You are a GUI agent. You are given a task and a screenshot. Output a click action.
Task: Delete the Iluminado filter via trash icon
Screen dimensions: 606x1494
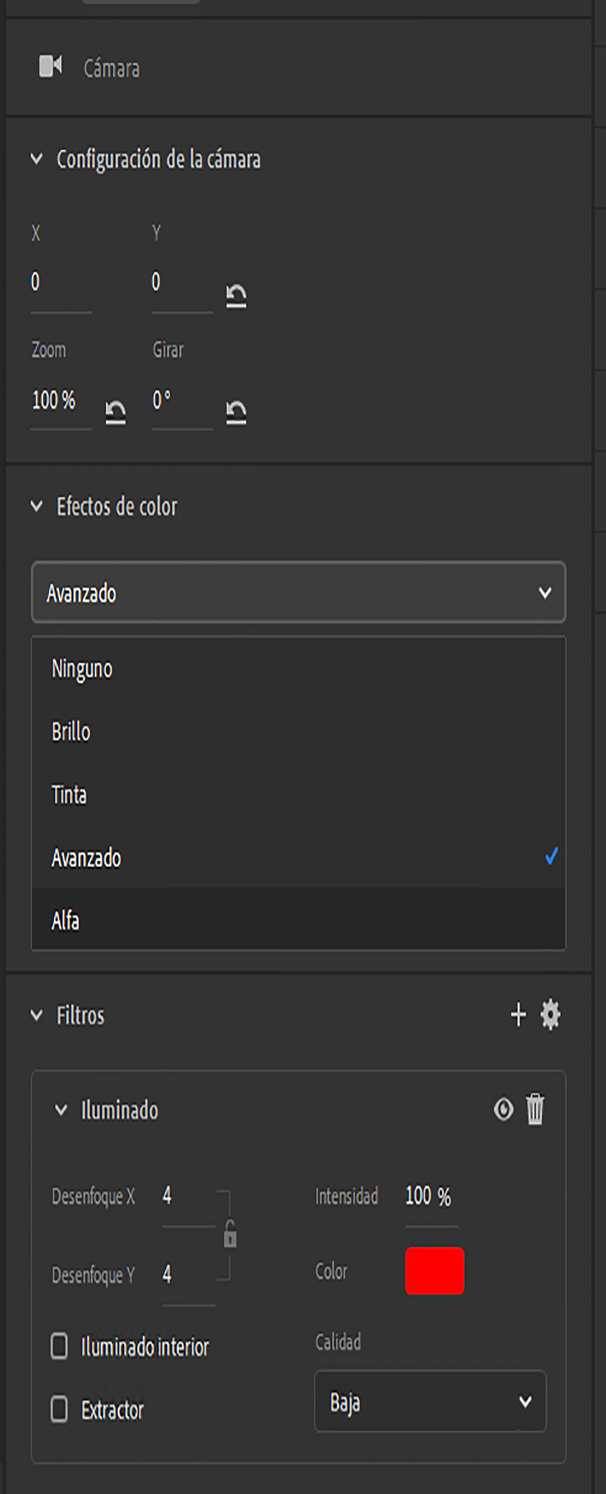tap(536, 1109)
